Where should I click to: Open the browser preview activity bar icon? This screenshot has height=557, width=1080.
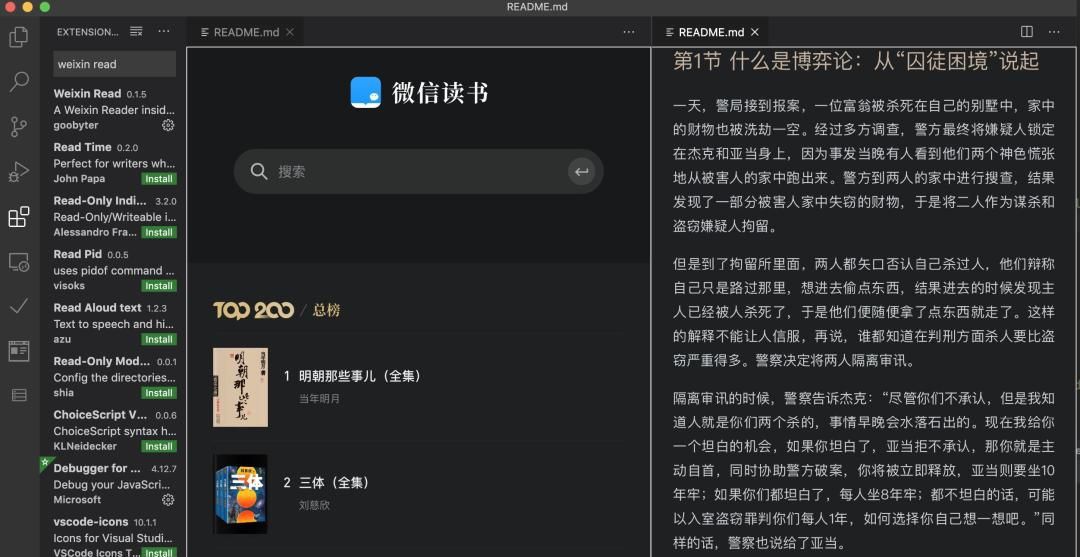click(x=19, y=350)
